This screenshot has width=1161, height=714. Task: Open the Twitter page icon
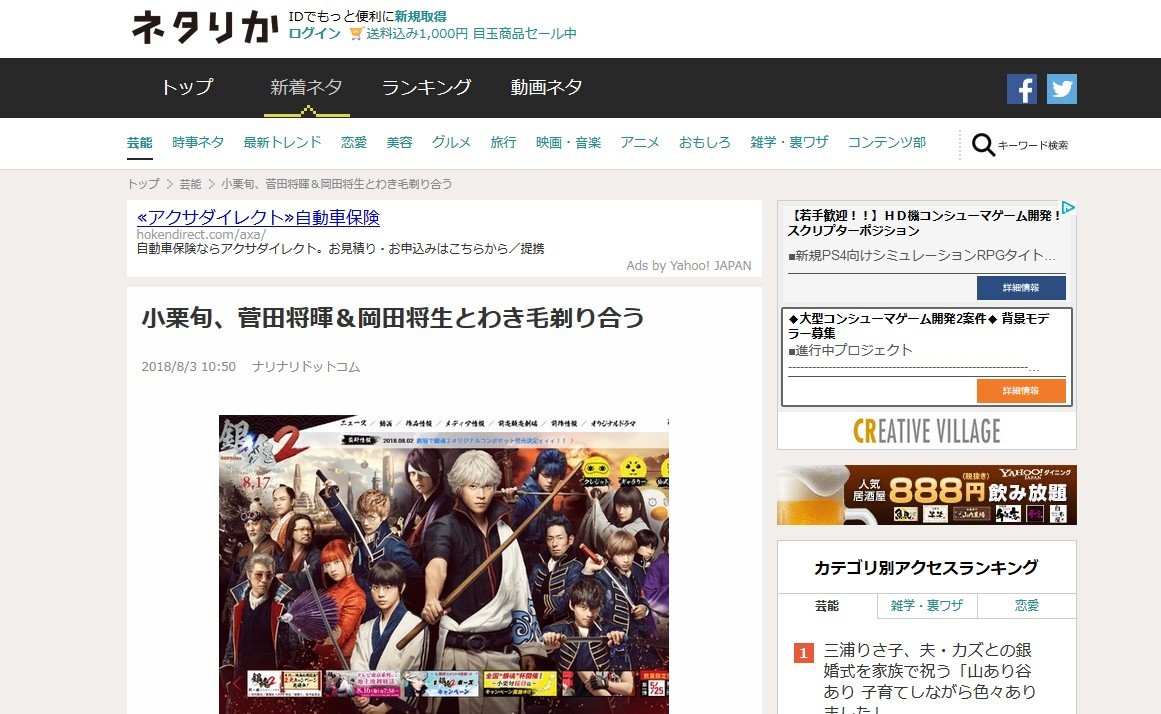pos(1061,89)
